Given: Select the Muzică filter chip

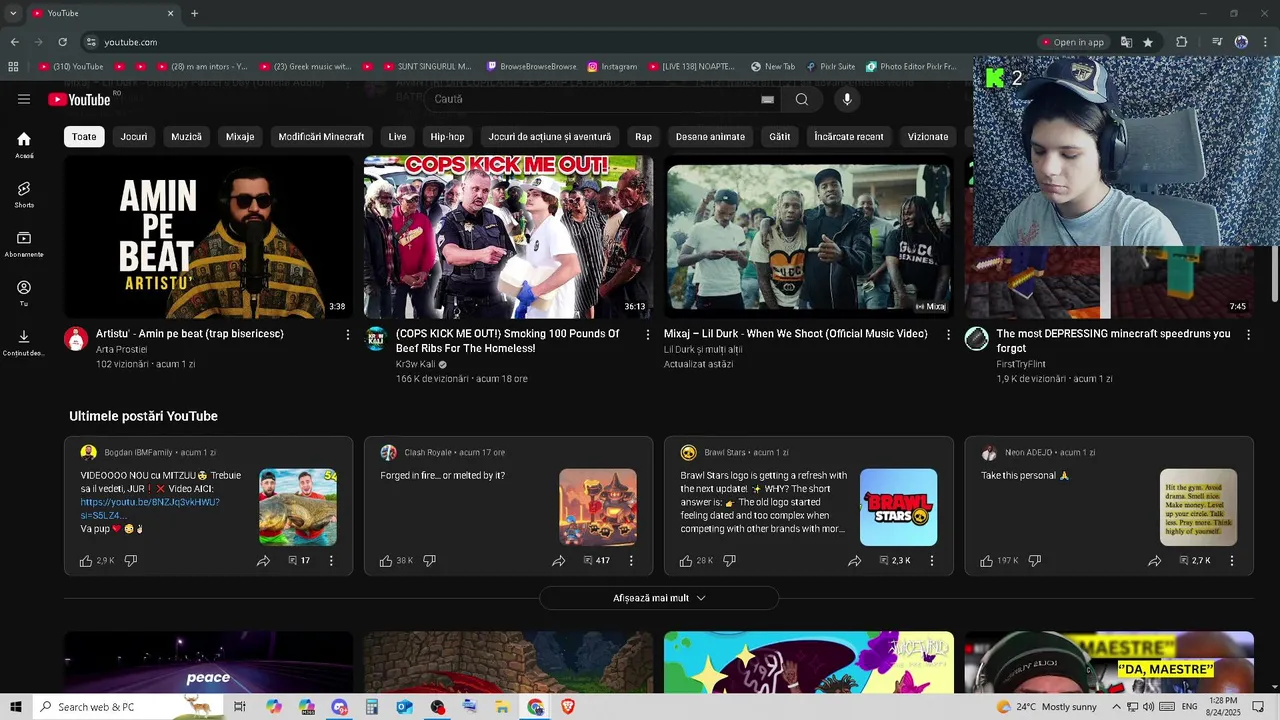Looking at the screenshot, I should 186,137.
